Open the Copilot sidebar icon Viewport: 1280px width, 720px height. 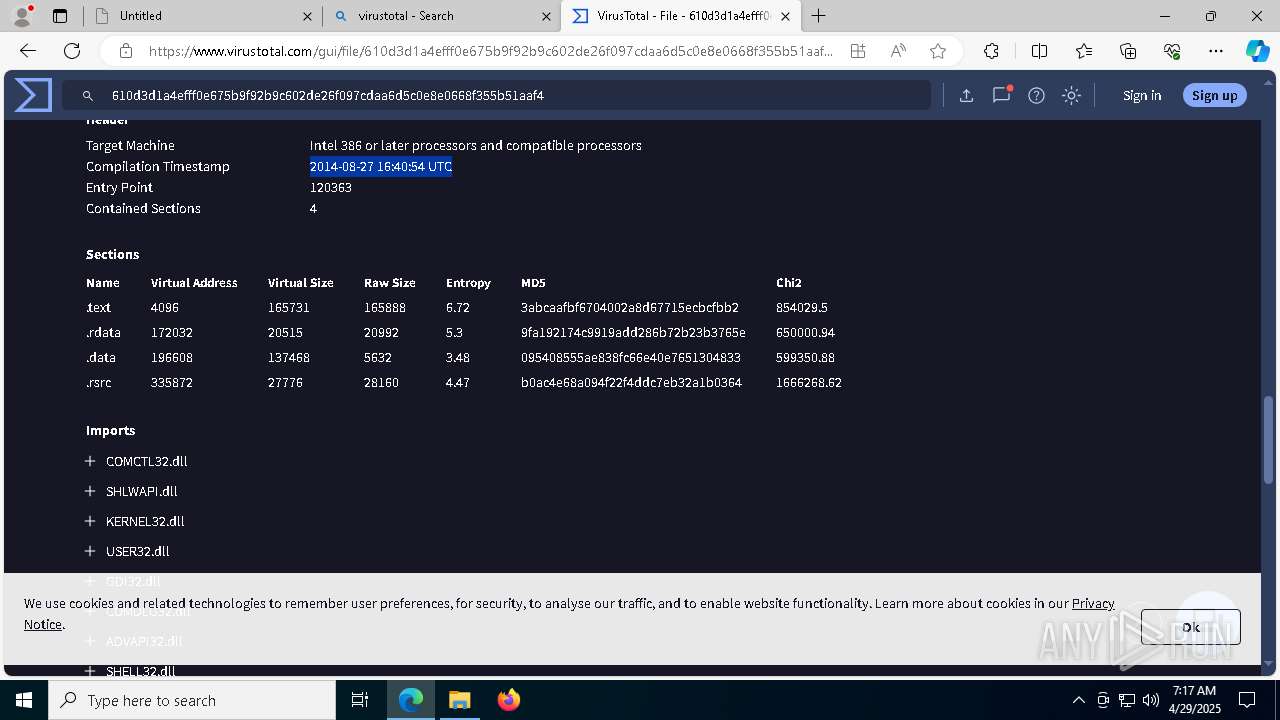coord(1257,51)
